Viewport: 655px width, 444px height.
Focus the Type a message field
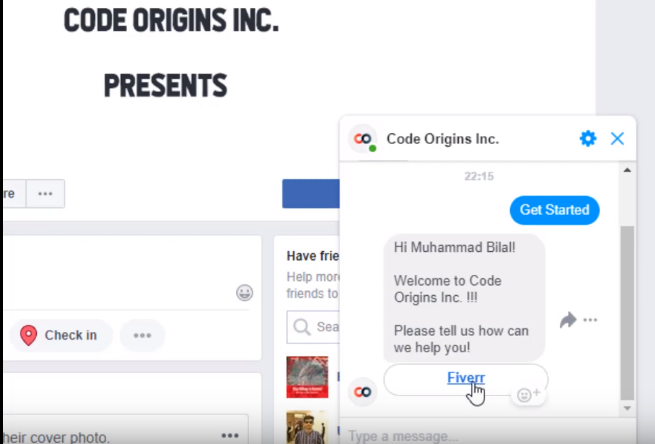tap(479, 436)
